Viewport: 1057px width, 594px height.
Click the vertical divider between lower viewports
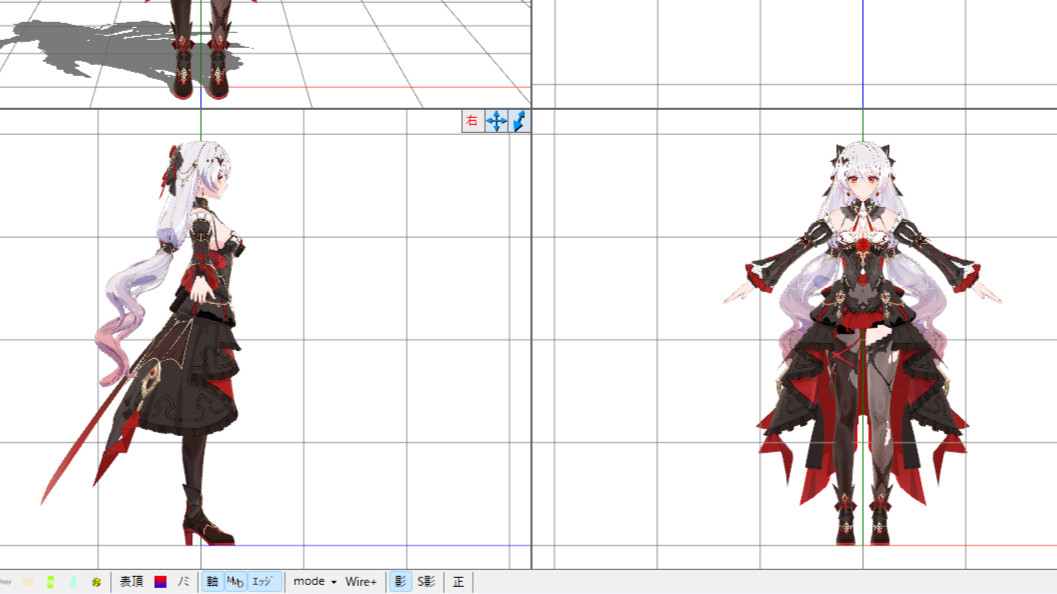[531, 340]
